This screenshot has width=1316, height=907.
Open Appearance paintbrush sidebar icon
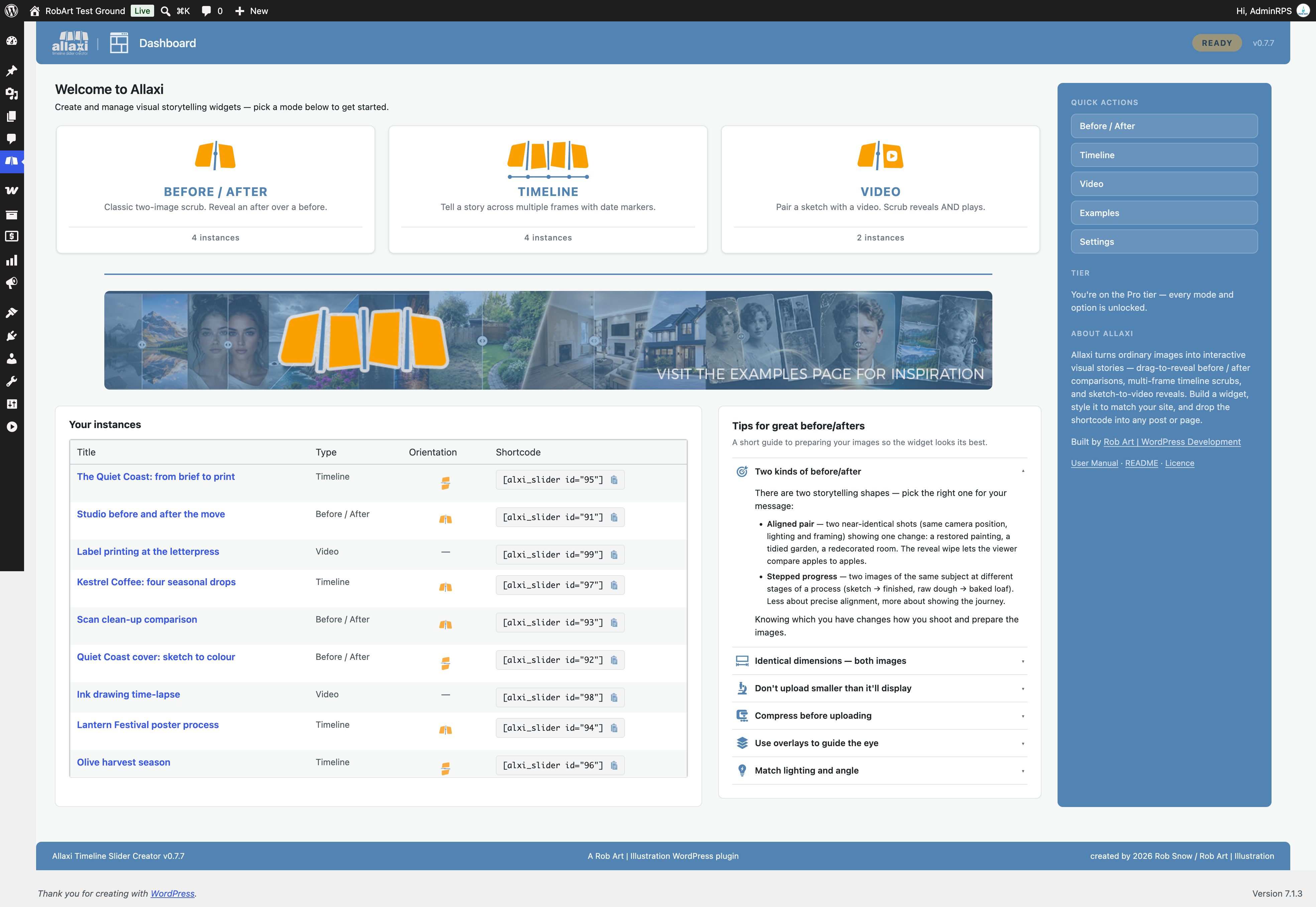pyautogui.click(x=11, y=313)
